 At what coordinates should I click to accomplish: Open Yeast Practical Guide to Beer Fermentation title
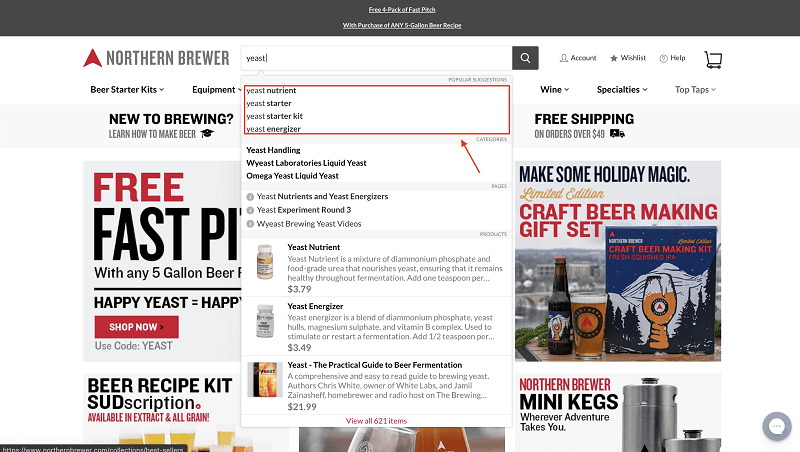(x=374, y=365)
